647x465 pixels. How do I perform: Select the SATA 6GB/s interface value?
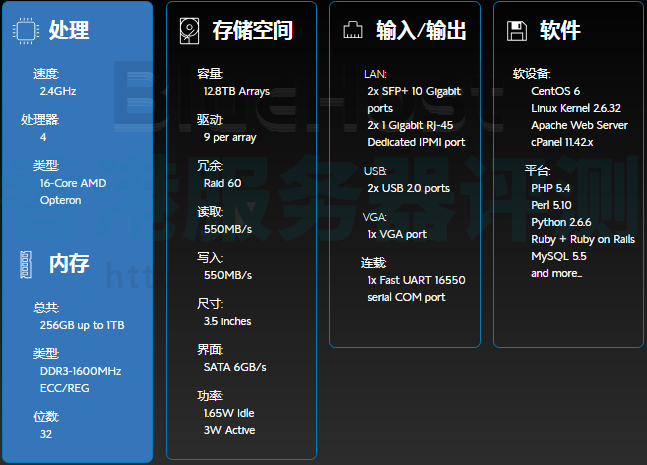click(235, 367)
